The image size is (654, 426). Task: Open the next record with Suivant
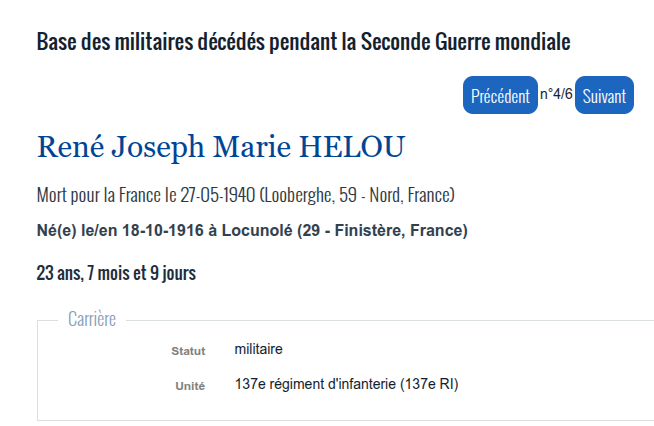(x=604, y=95)
